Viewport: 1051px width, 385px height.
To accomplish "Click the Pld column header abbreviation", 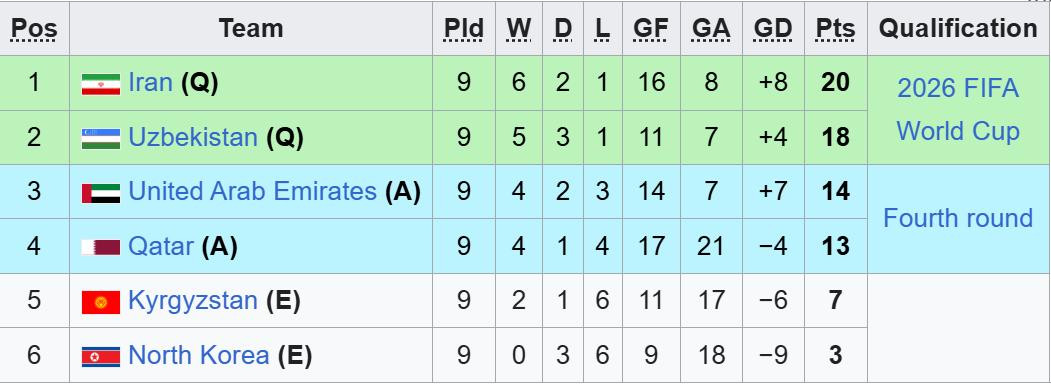I will (x=464, y=29).
